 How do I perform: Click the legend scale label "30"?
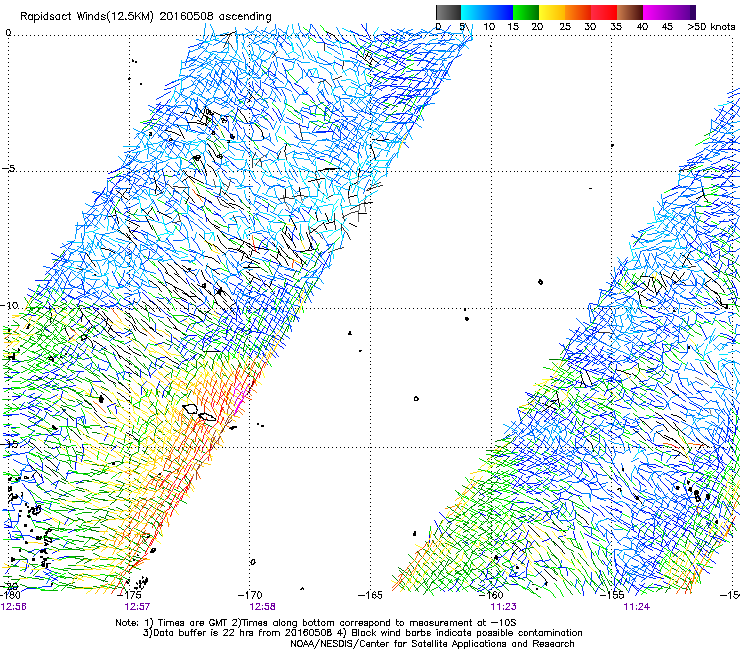point(590,27)
